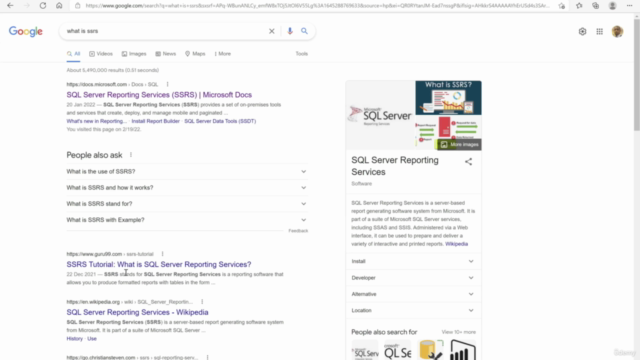Viewport: 640px width, 360px height.
Task: Open the More search filters dropdown
Action: click(x=223, y=54)
